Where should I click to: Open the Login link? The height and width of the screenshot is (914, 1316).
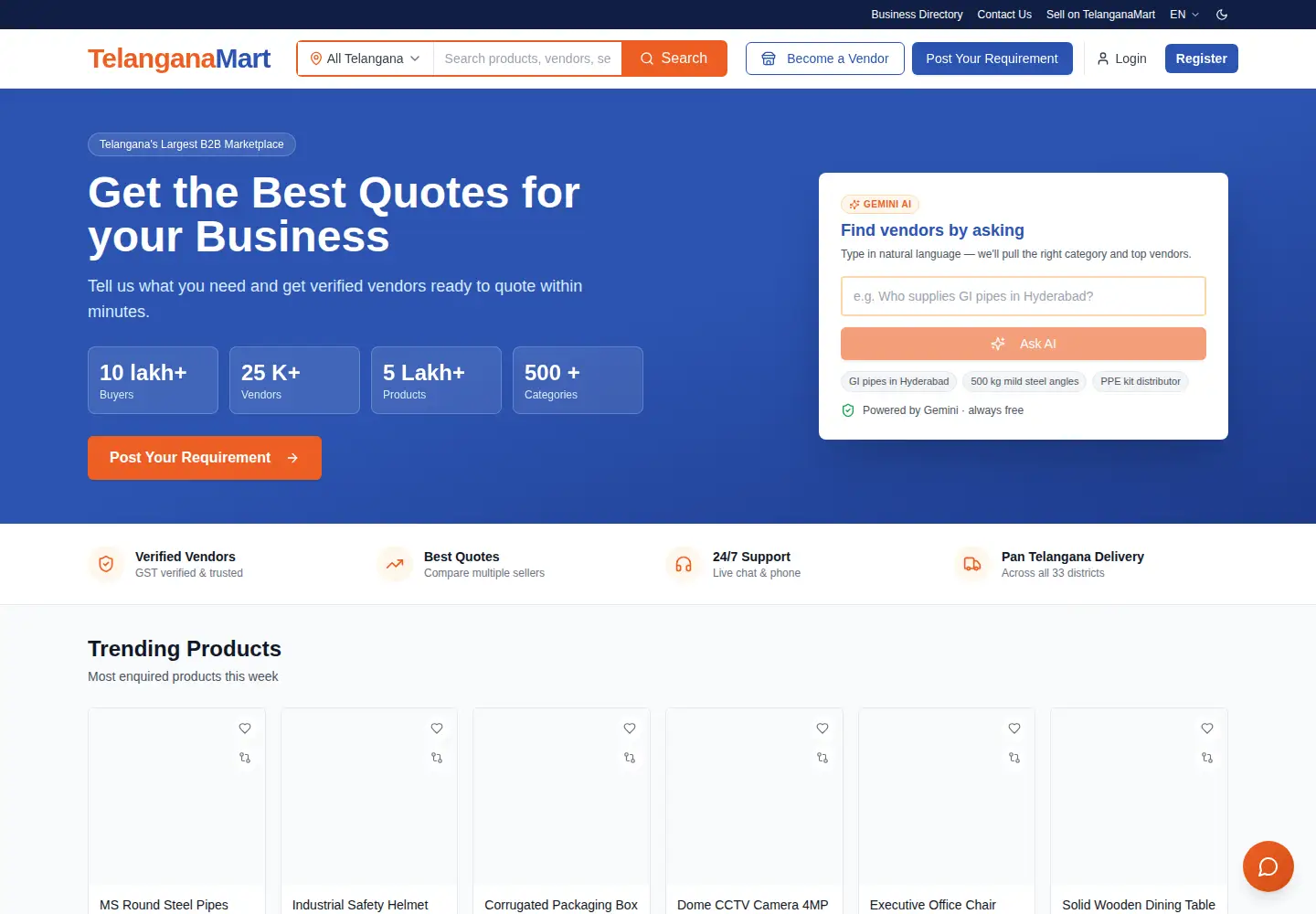click(1122, 58)
